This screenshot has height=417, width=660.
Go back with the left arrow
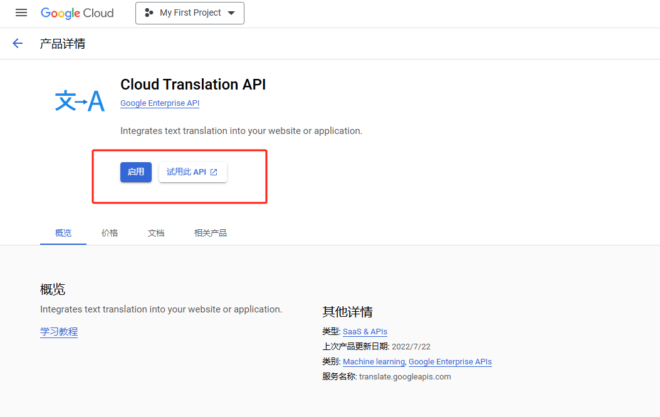tap(18, 43)
